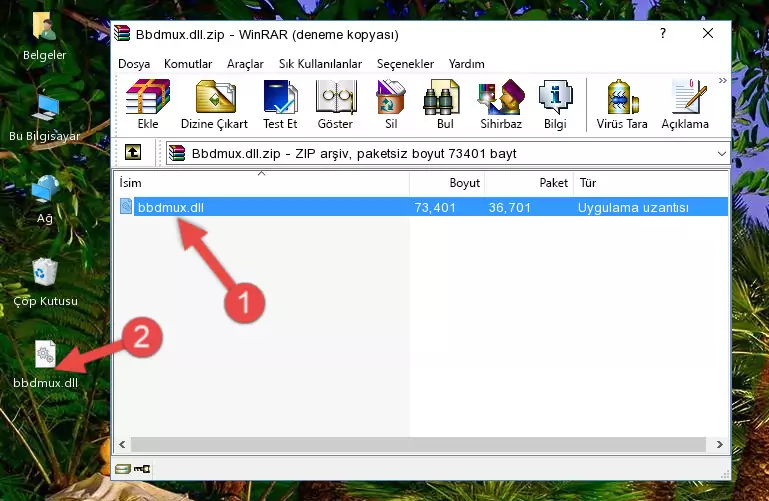The width and height of the screenshot is (769, 501).
Task: Click the Sil (Delete) toolbar icon
Action: click(391, 104)
